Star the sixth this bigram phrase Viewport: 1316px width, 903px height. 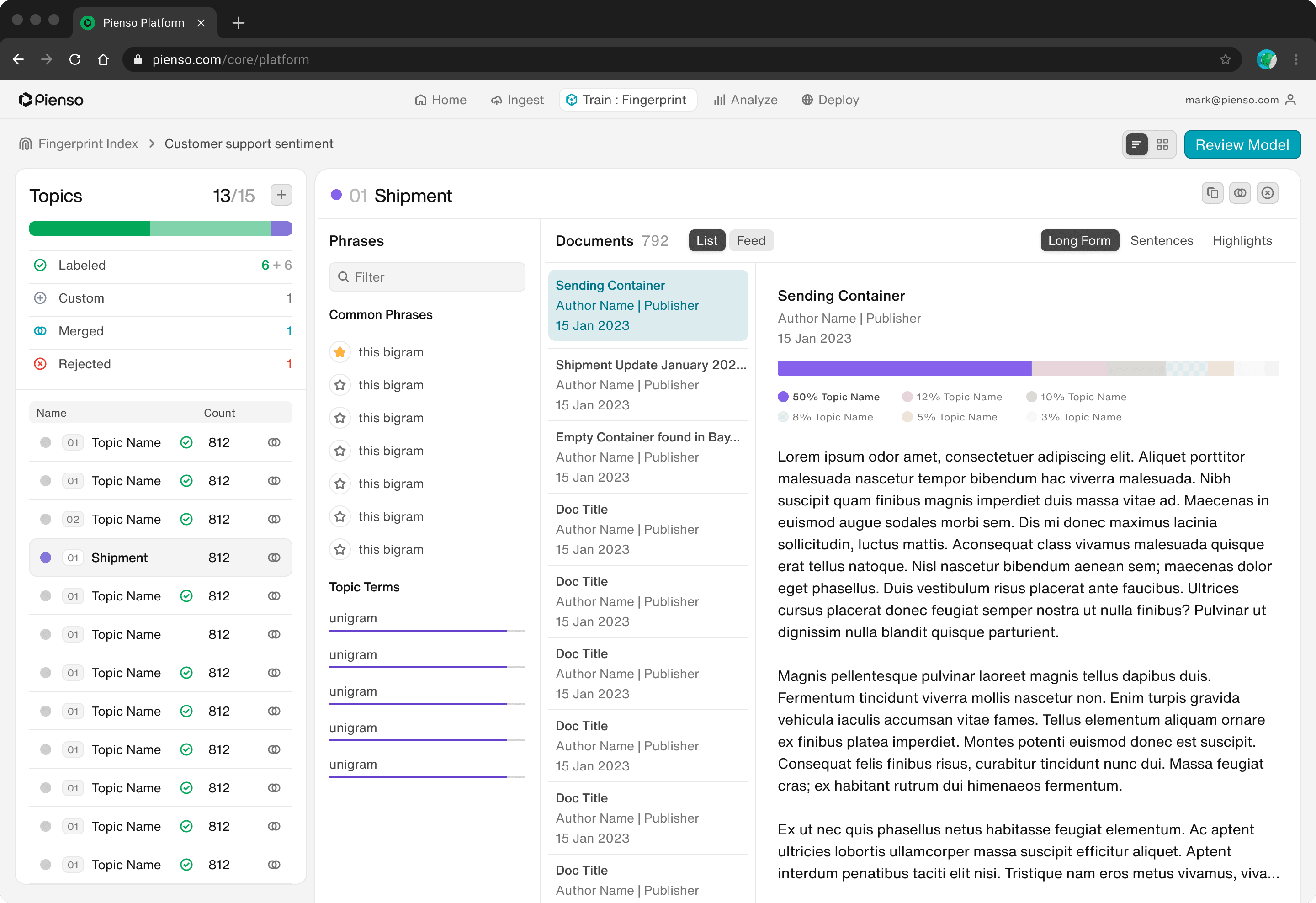(340, 516)
